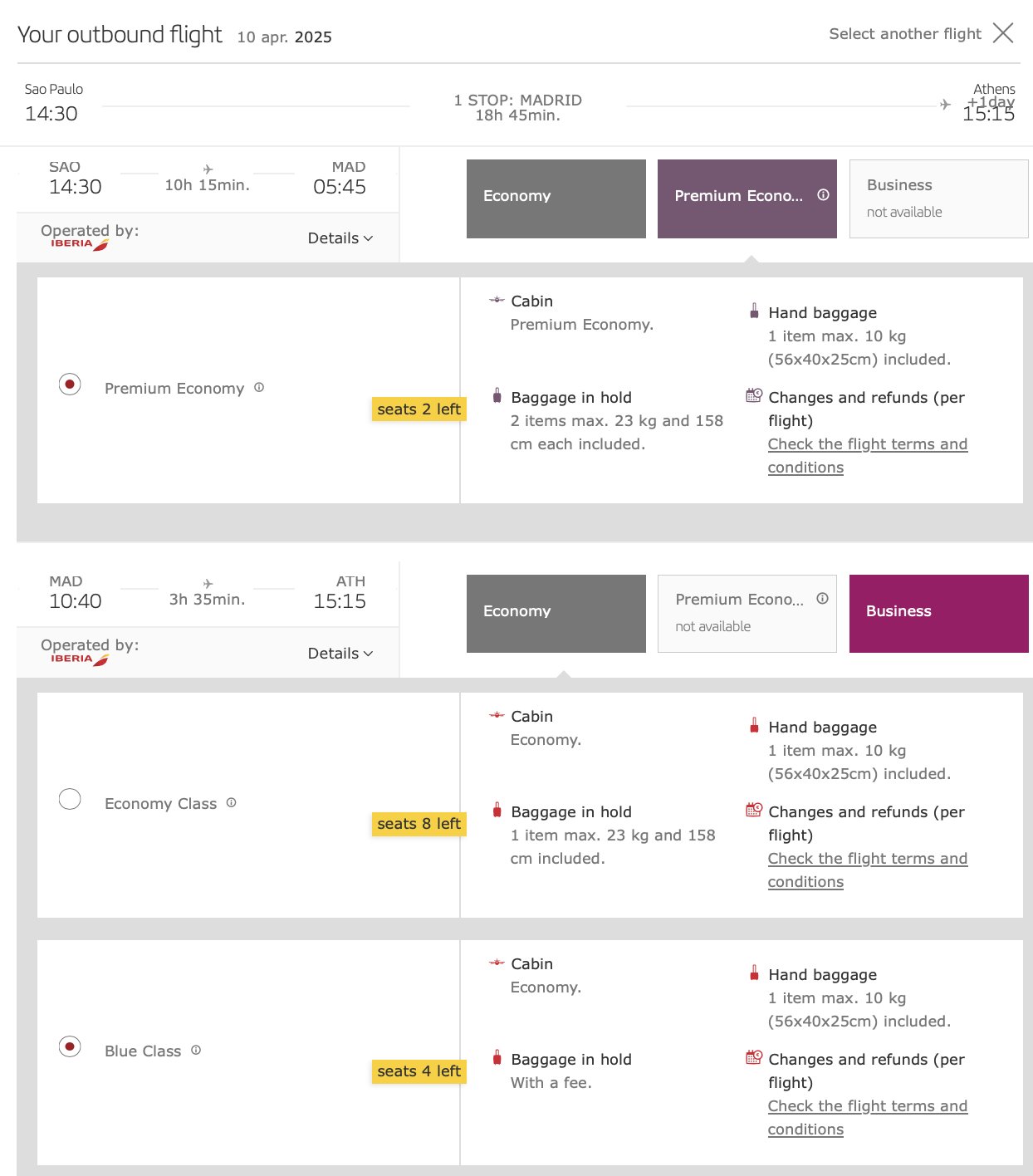Select the Blue Class radio button
This screenshot has height=1176, width=1033.
70,1047
